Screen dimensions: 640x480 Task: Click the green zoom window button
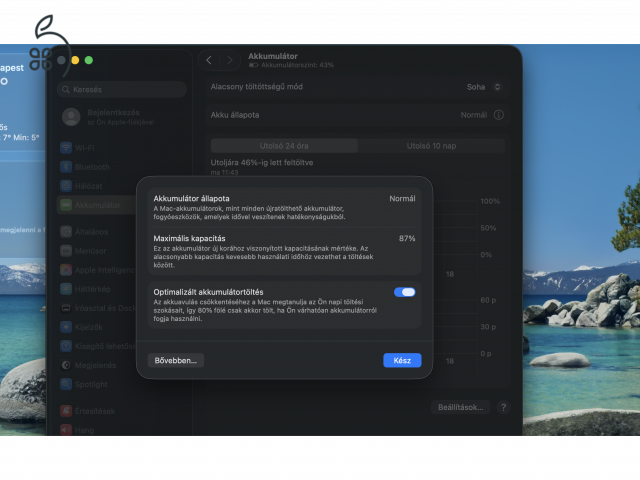coord(89,60)
